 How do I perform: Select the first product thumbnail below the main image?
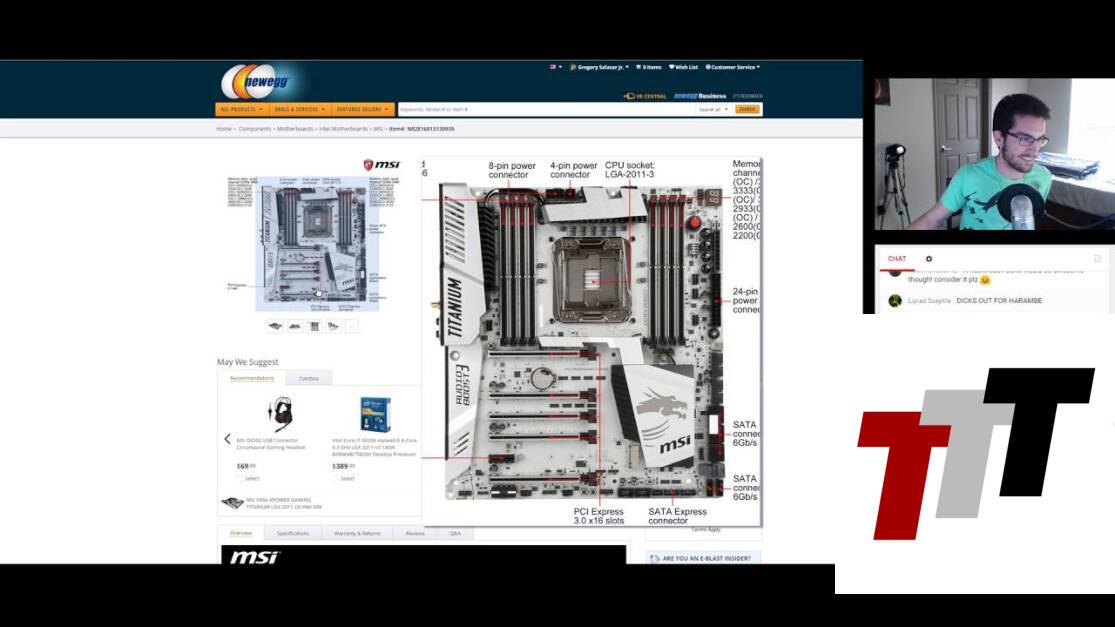point(275,325)
